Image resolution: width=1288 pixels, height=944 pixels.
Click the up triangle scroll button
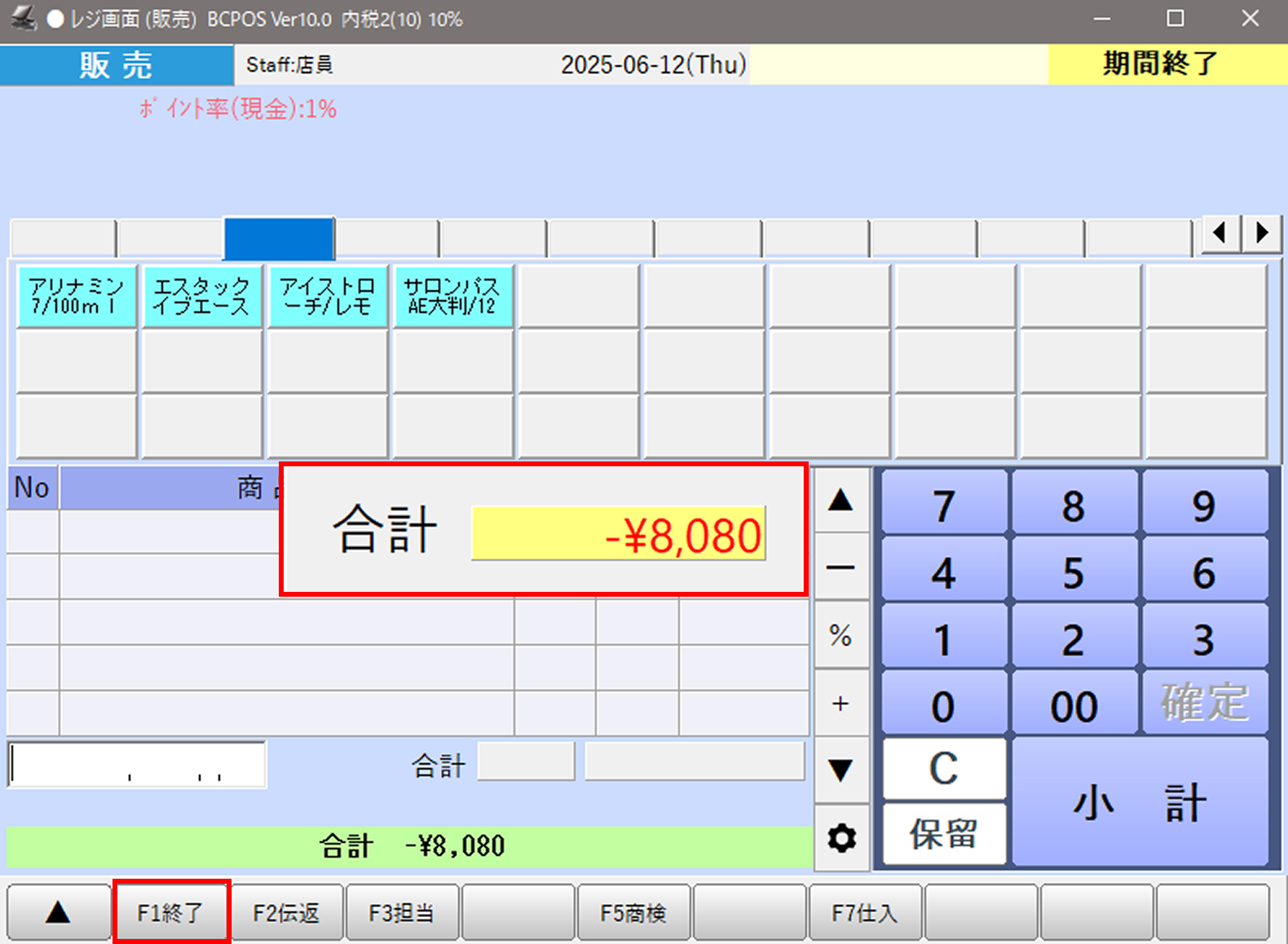point(840,501)
